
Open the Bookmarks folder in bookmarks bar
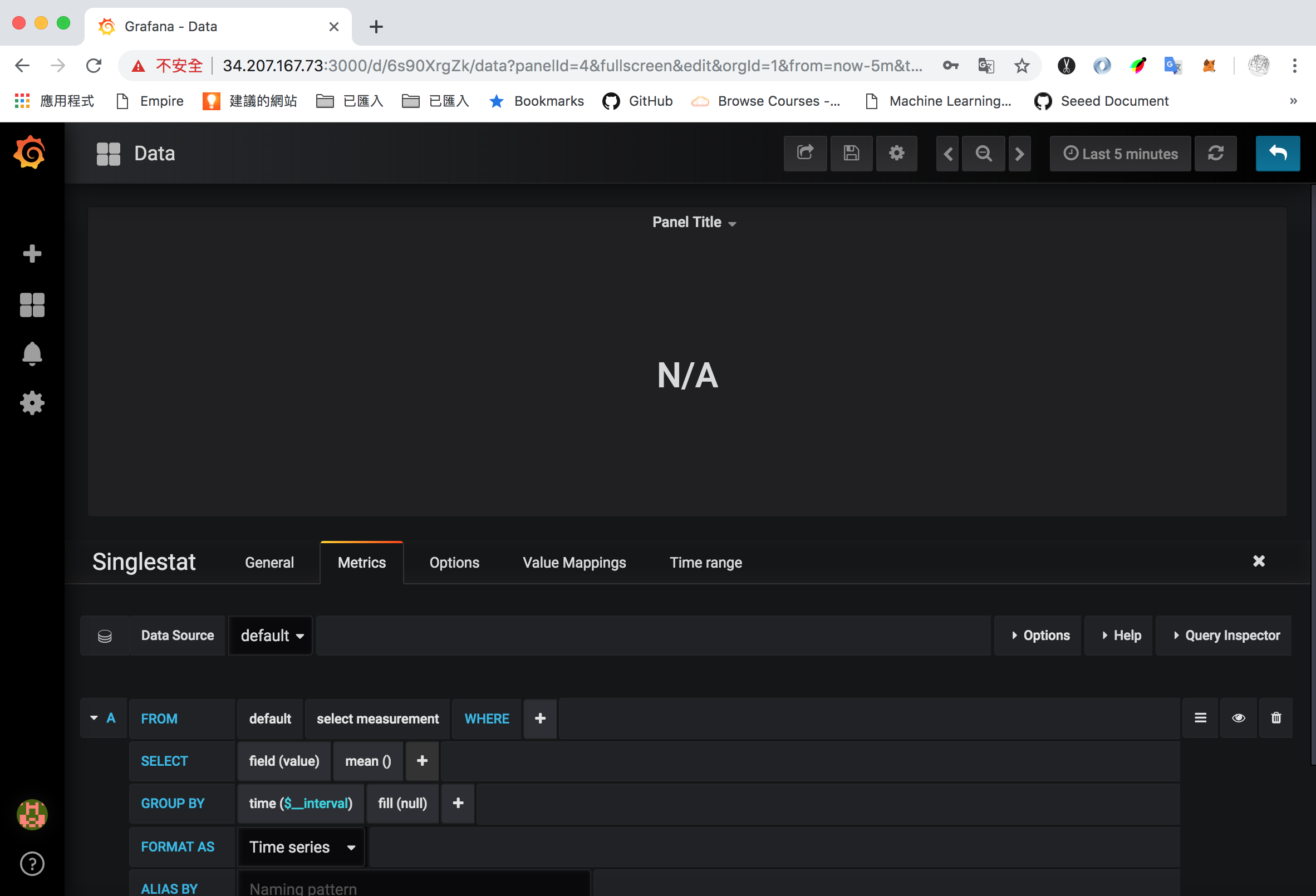(x=536, y=101)
